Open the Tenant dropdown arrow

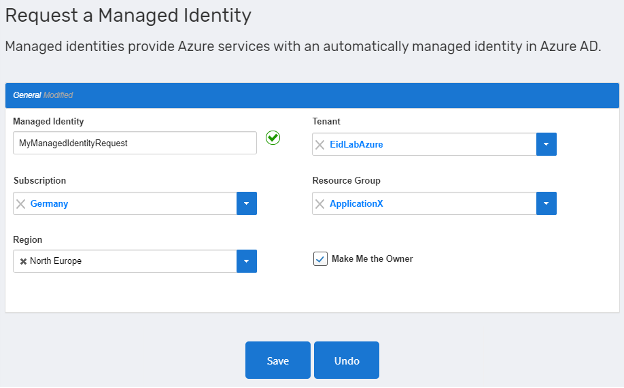click(x=546, y=144)
